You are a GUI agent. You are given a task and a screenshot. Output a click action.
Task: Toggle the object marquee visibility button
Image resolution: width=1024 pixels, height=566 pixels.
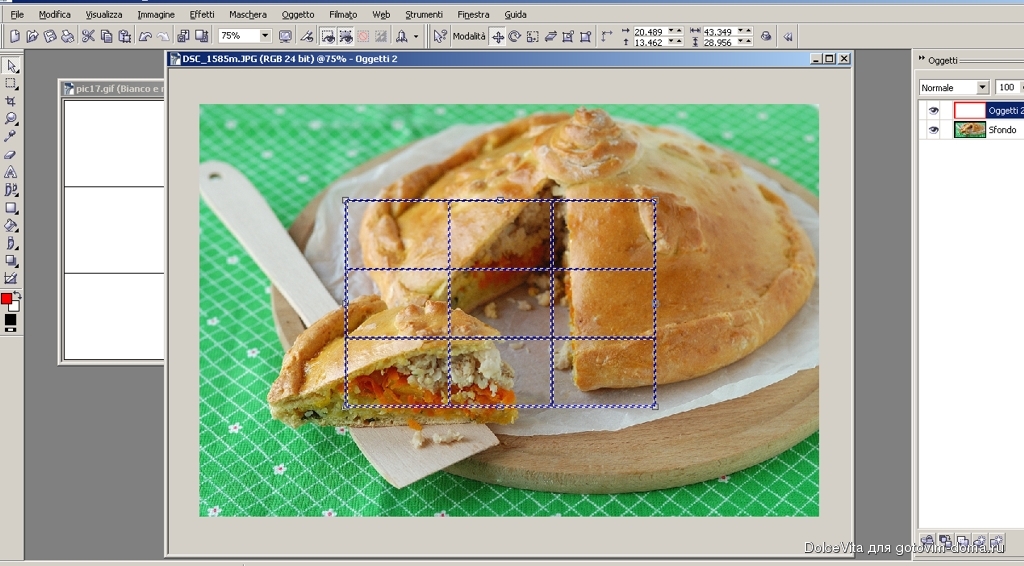[345, 37]
